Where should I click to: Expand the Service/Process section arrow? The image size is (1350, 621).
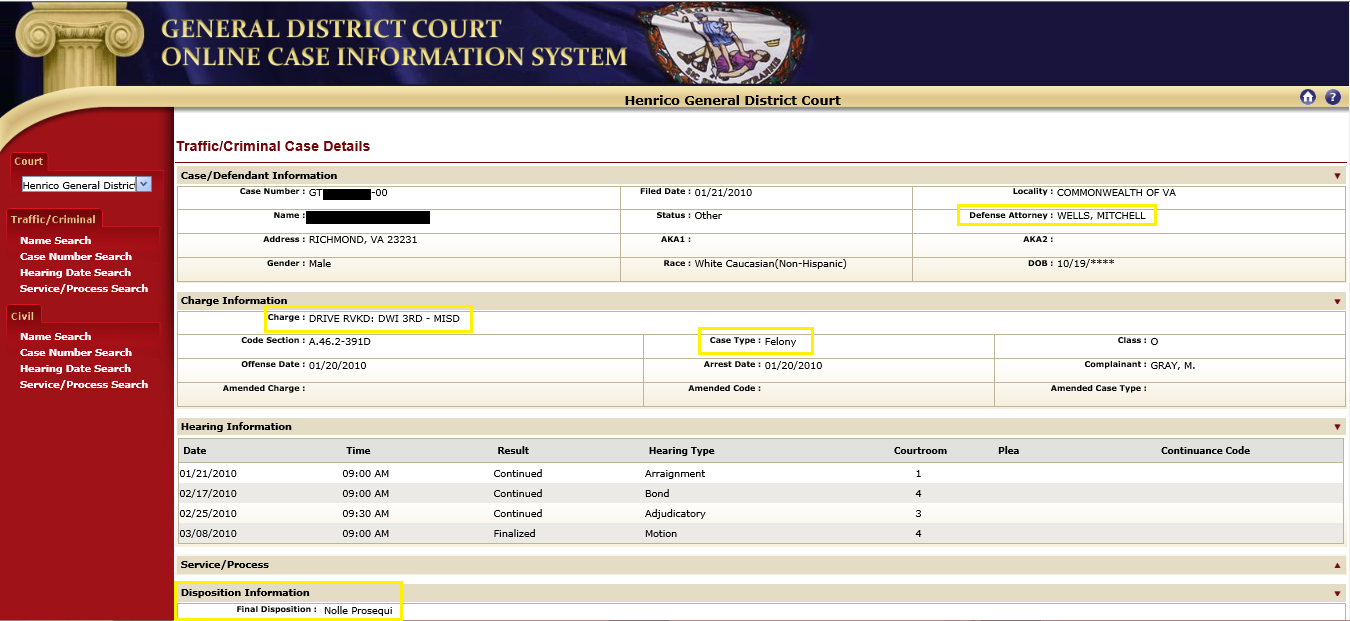(x=1337, y=565)
